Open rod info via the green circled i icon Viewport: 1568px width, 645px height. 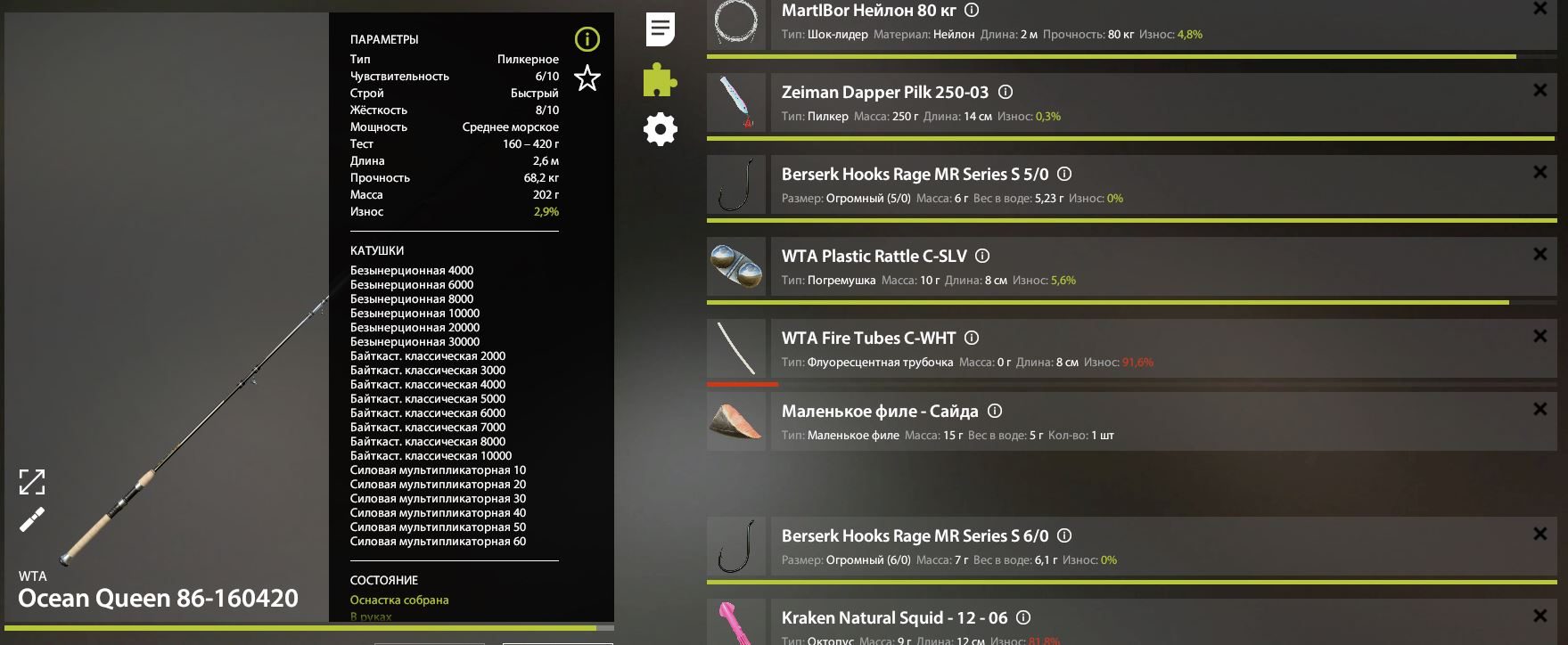pyautogui.click(x=587, y=39)
